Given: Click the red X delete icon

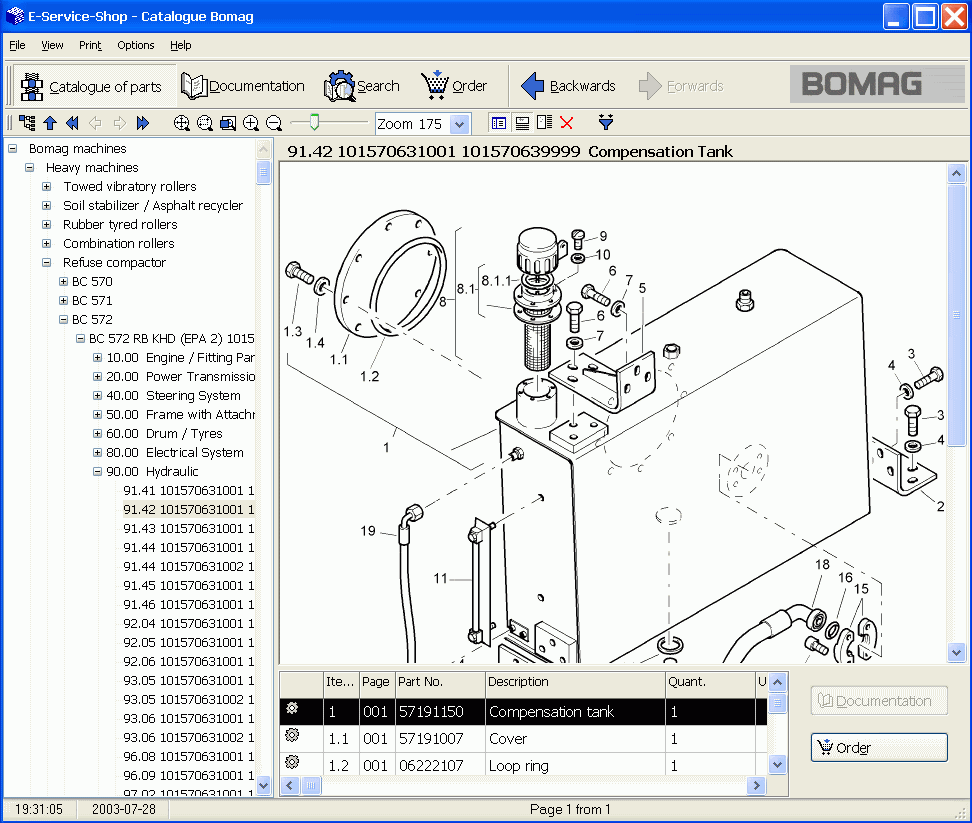Looking at the screenshot, I should (567, 123).
